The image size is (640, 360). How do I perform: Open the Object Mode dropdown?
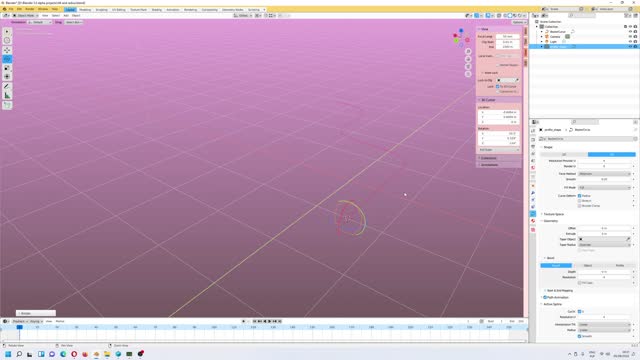coord(25,16)
